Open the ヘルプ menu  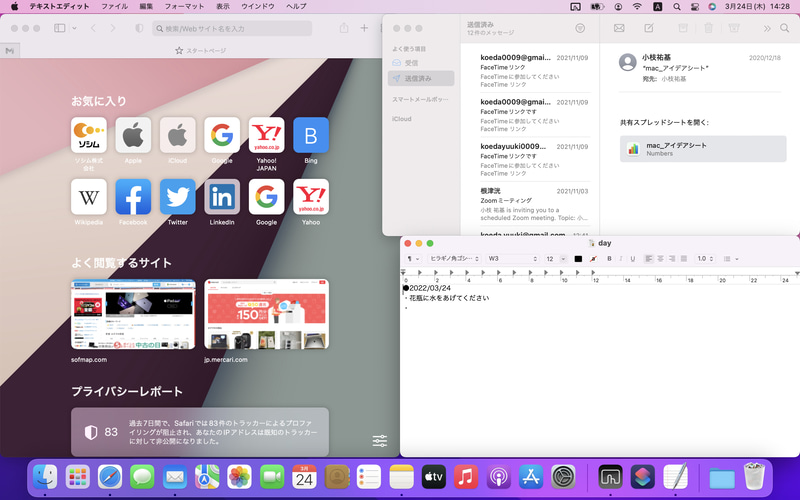pos(296,7)
